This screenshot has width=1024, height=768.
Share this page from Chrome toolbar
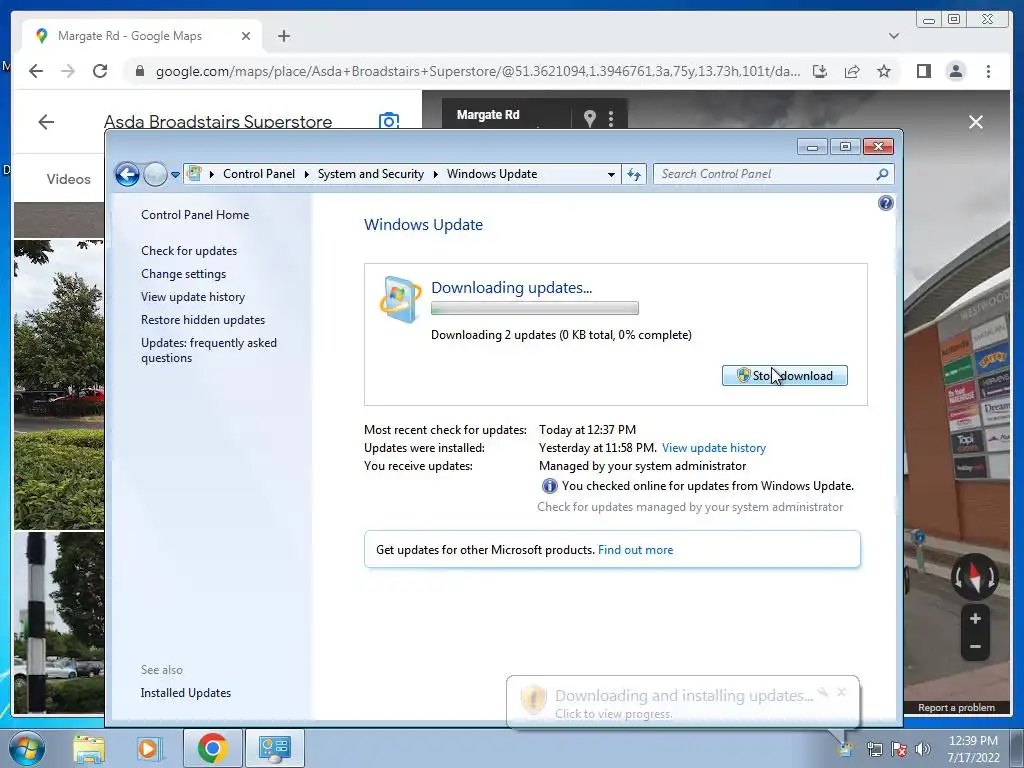[852, 71]
